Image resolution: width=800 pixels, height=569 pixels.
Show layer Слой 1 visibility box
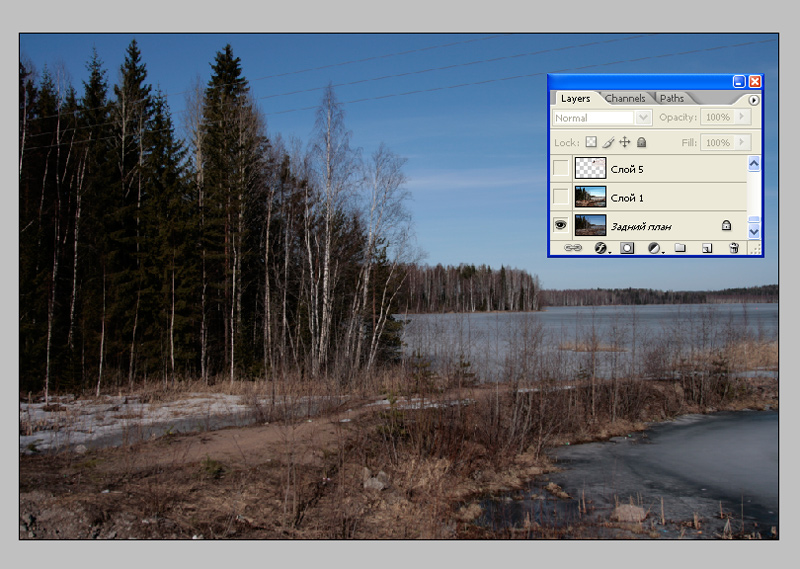(x=561, y=196)
